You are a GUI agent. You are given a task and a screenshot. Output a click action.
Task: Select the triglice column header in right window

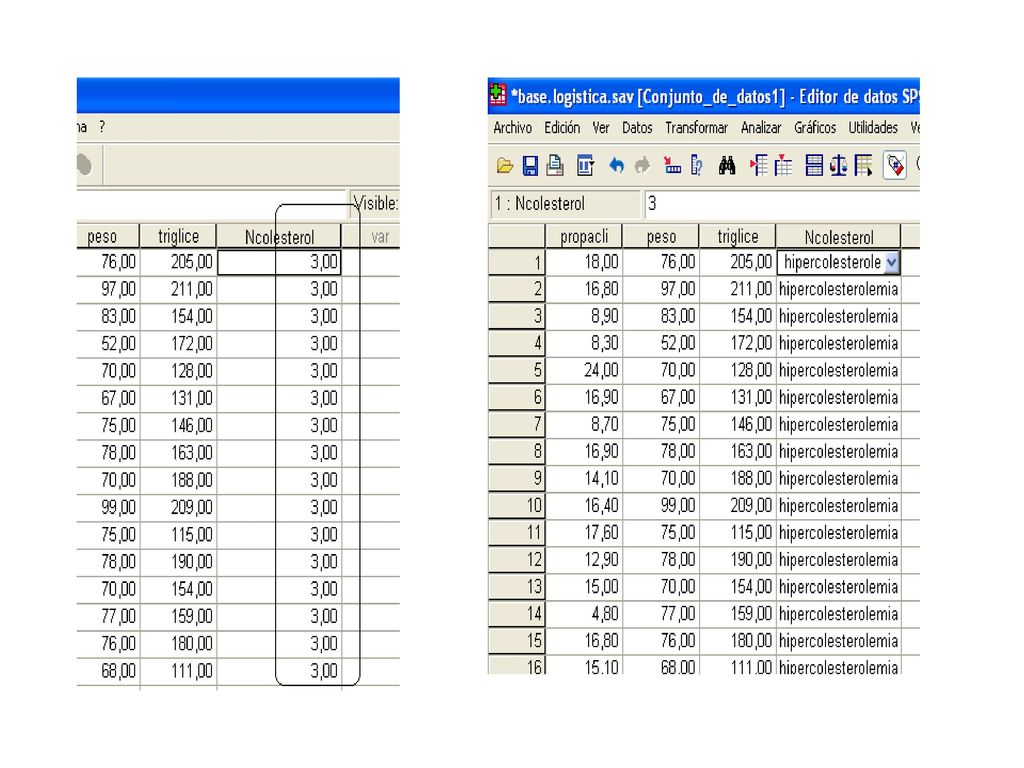pos(737,236)
